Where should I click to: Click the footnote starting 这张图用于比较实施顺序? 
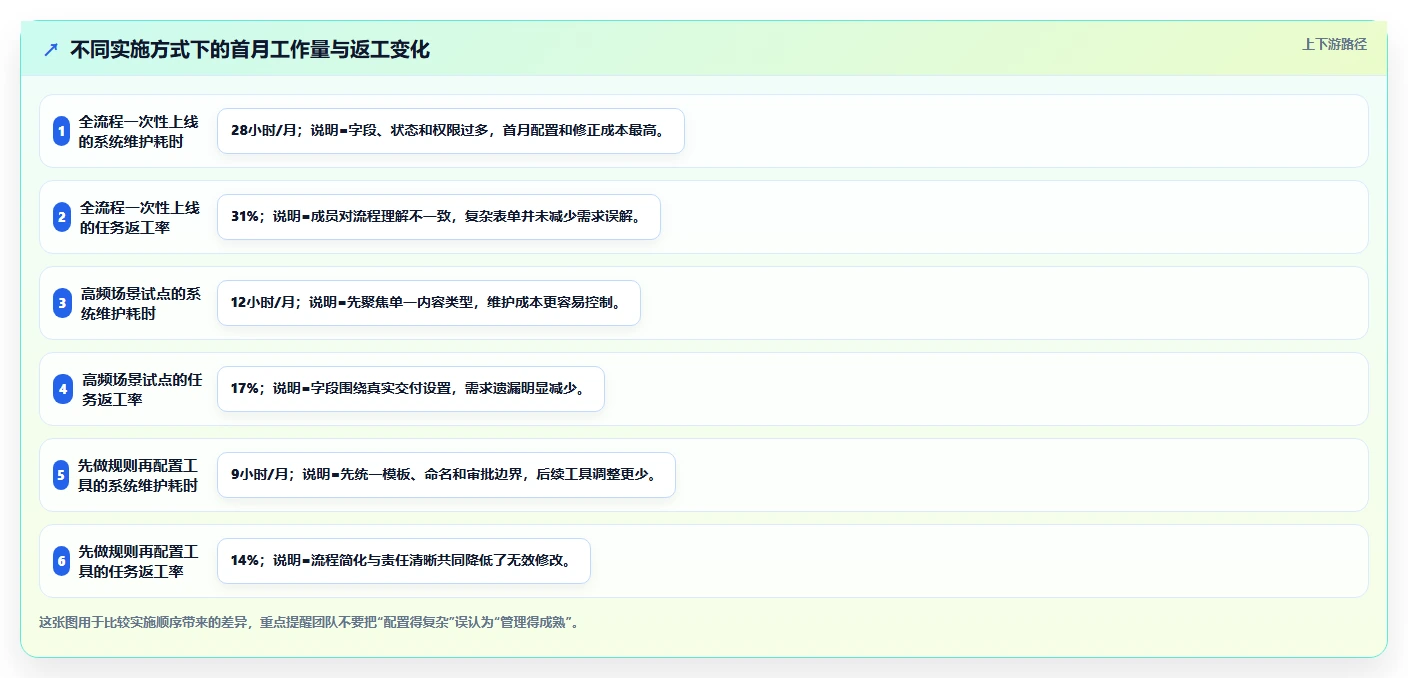[309, 622]
